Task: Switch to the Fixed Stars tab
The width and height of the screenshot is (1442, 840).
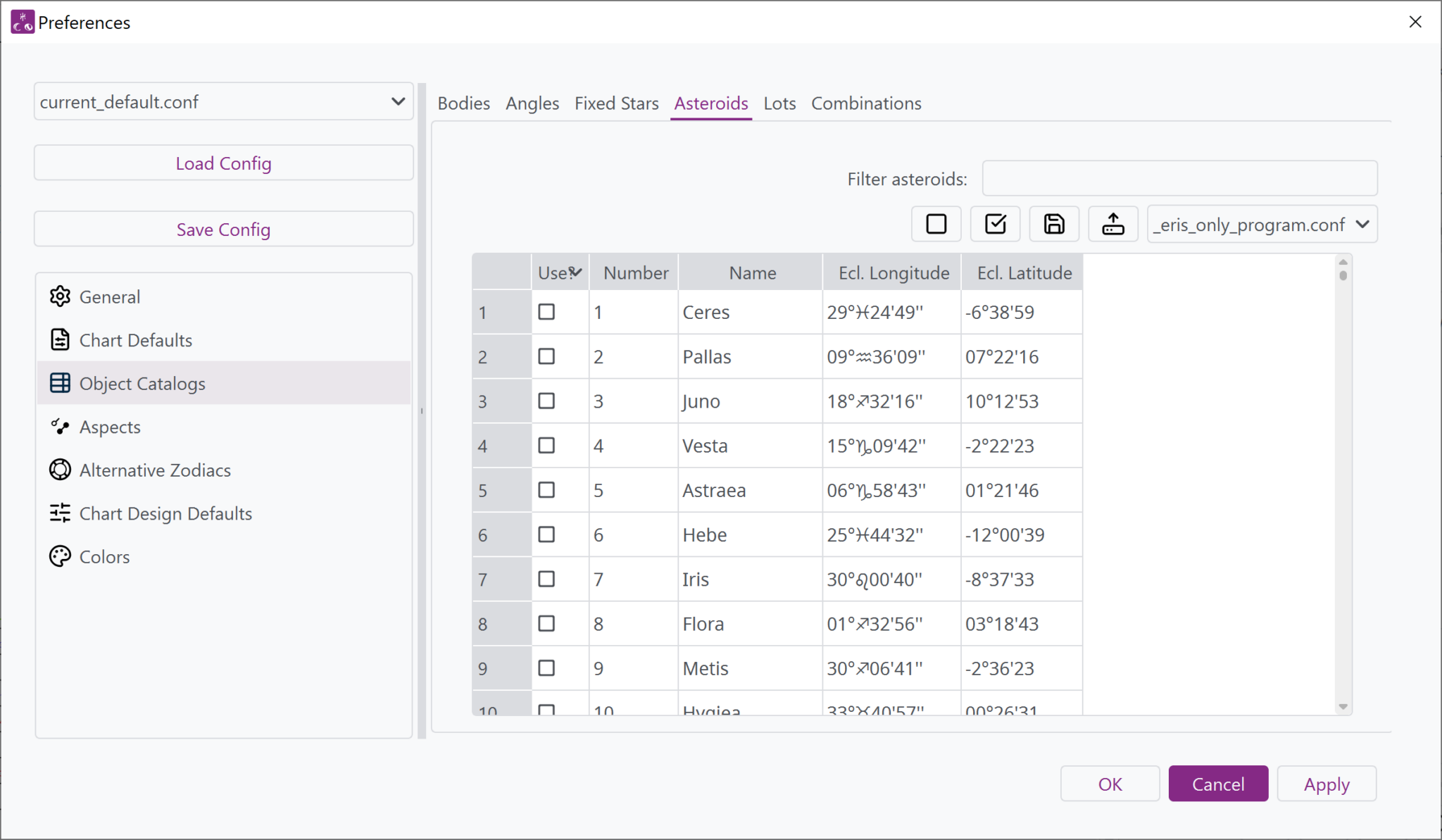Action: click(x=616, y=104)
